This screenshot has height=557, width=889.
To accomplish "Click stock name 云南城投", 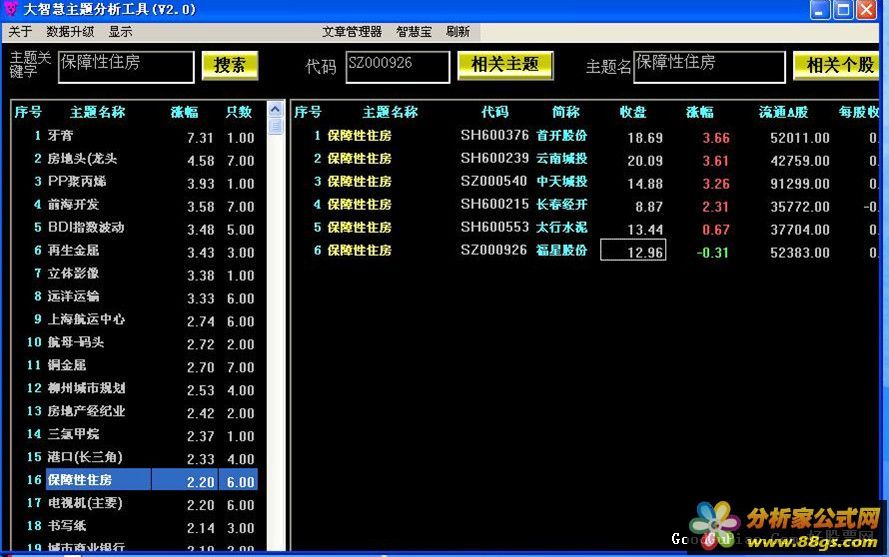I will [562, 159].
